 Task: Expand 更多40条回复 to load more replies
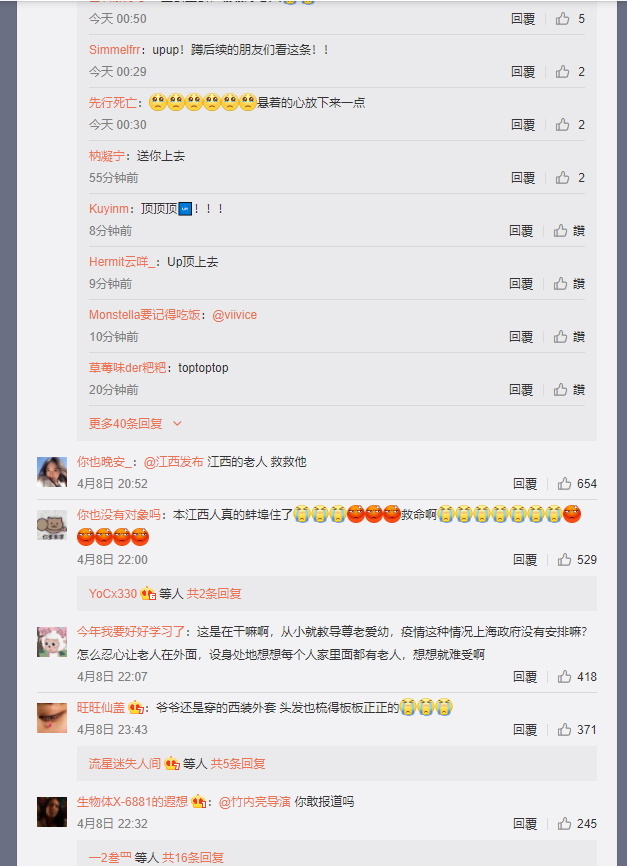coord(135,424)
